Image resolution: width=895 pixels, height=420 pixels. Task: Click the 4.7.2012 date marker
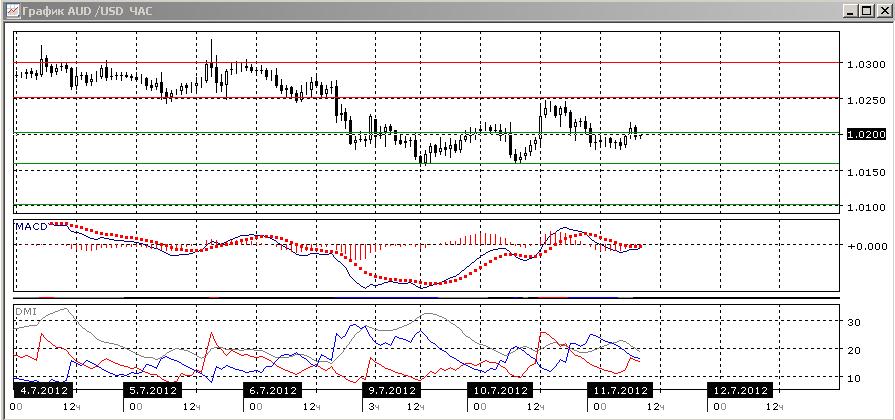43,390
